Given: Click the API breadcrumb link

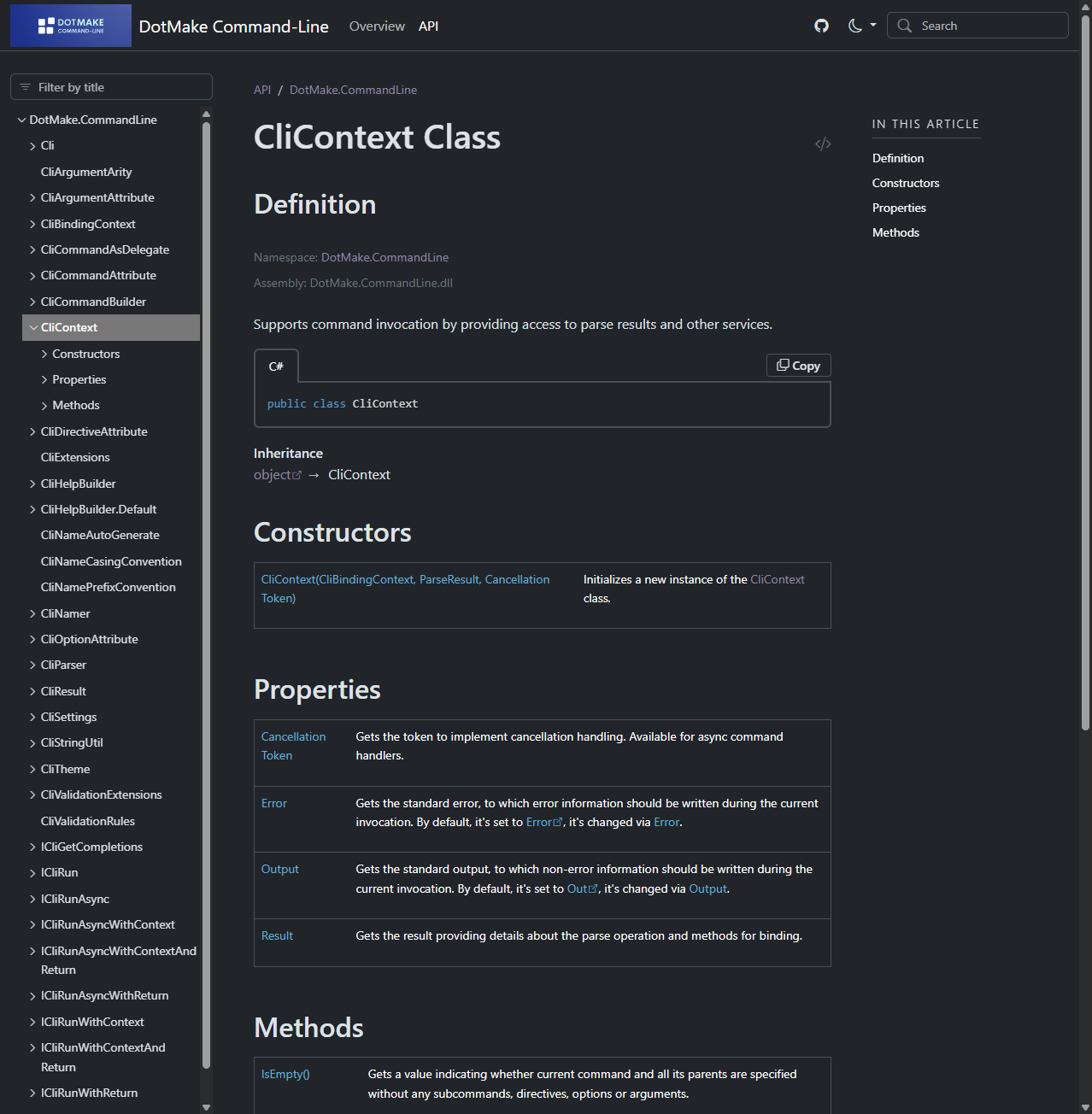Looking at the screenshot, I should tap(262, 90).
